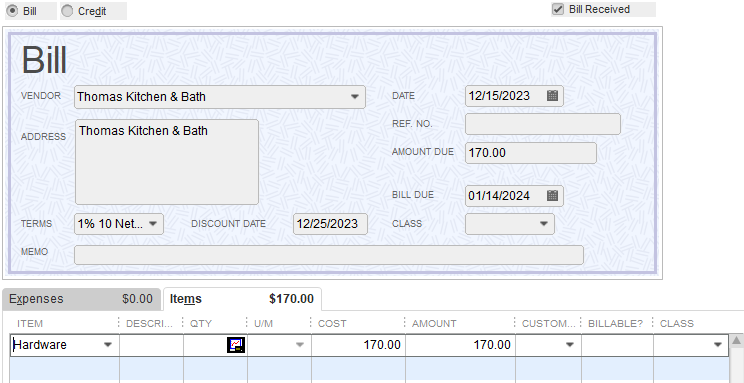744x383 pixels.
Task: Click the Amount cell showing 170.00
Action: point(460,345)
